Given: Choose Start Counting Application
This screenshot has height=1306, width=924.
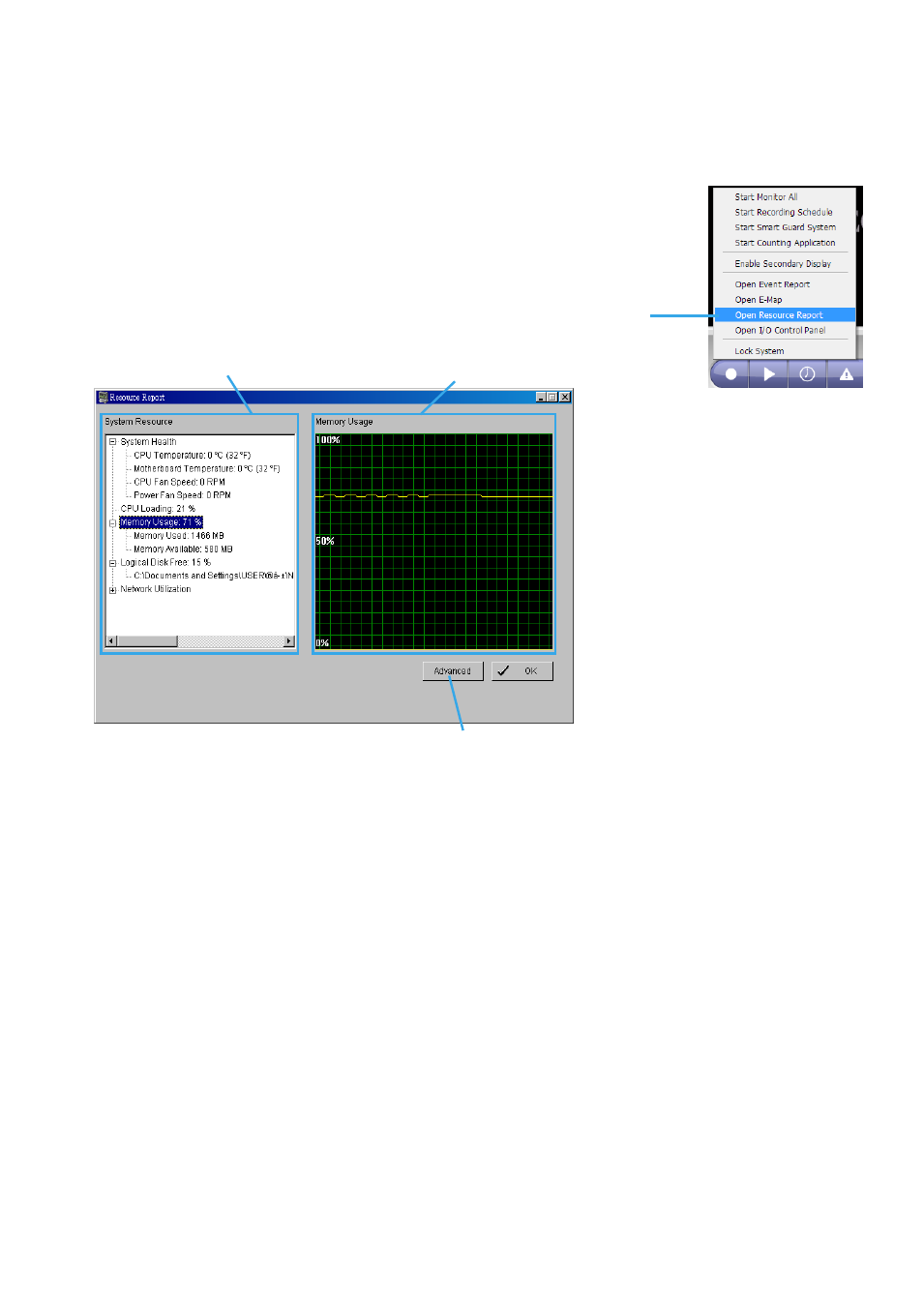Looking at the screenshot, I should [785, 243].
